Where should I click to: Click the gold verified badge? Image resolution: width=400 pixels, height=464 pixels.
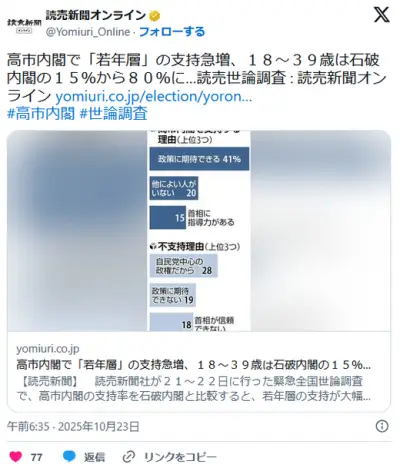pyautogui.click(x=154, y=16)
